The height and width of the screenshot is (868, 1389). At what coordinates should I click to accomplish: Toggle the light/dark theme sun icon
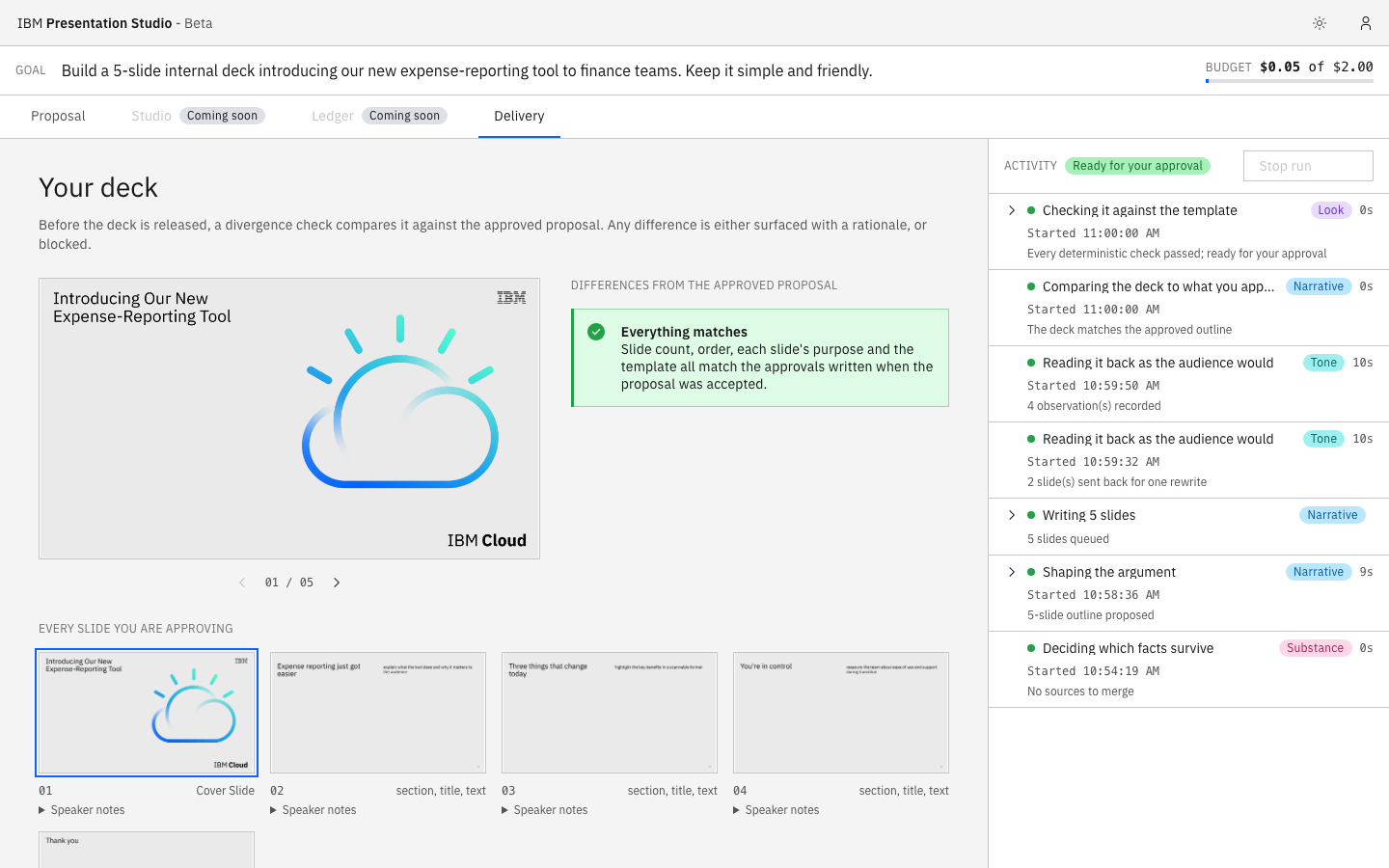pyautogui.click(x=1320, y=23)
